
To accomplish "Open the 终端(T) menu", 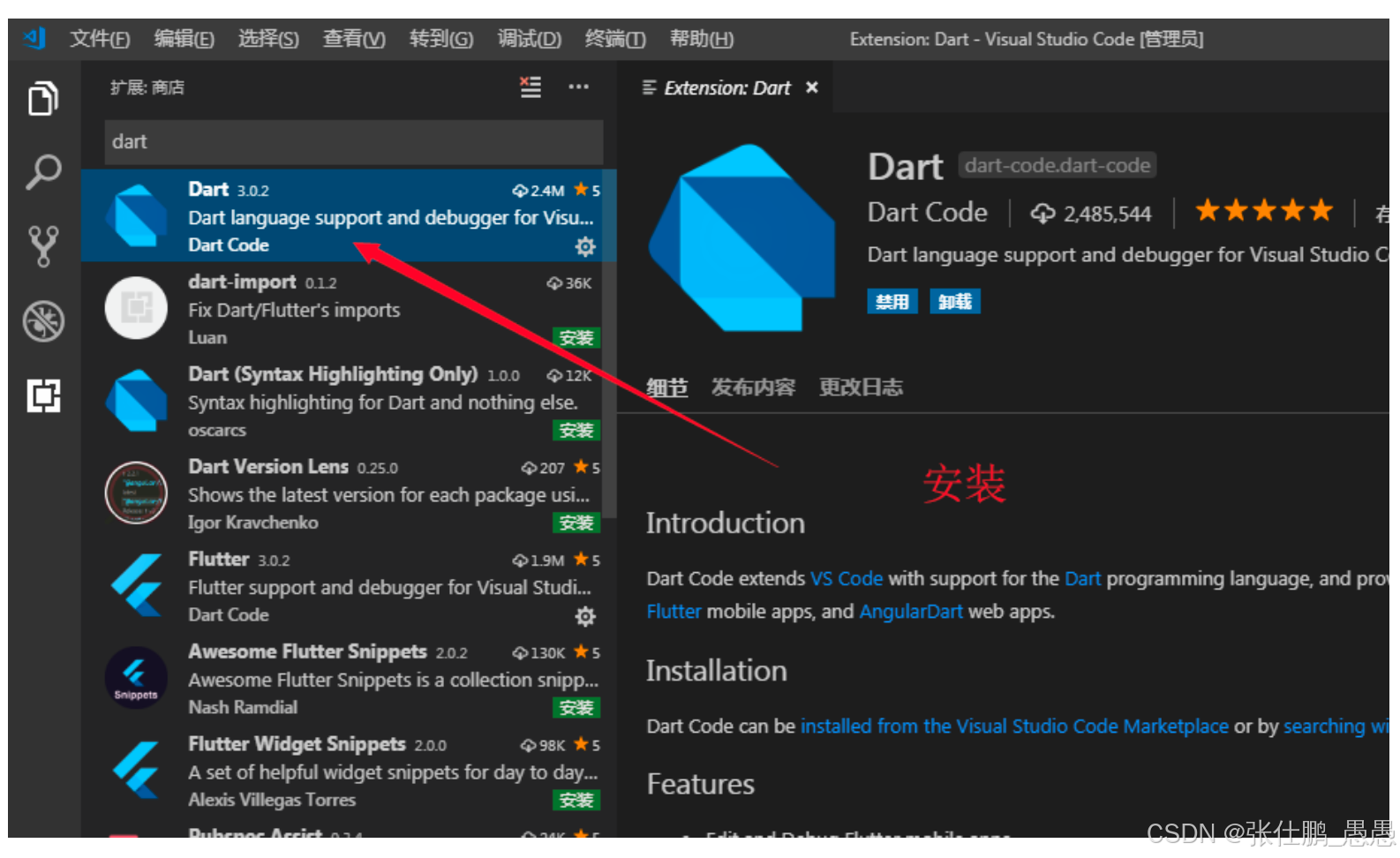I will (615, 39).
